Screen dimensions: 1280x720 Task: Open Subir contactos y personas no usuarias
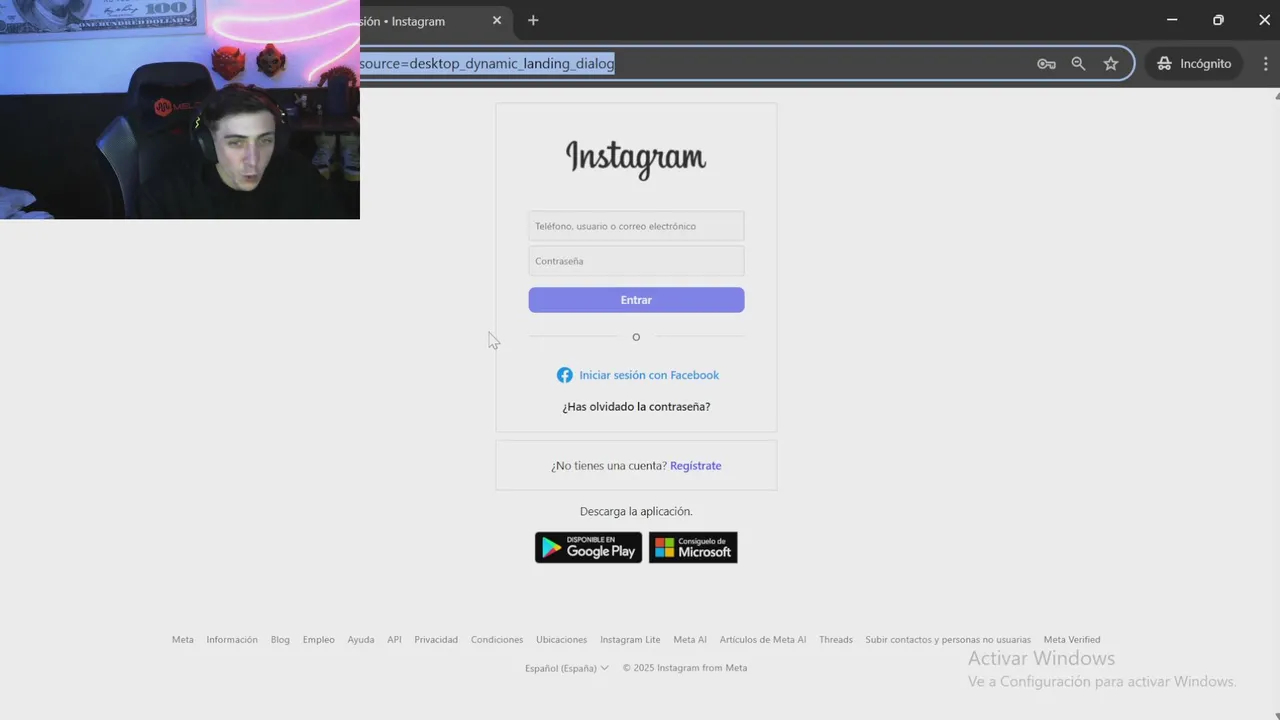[948, 640]
